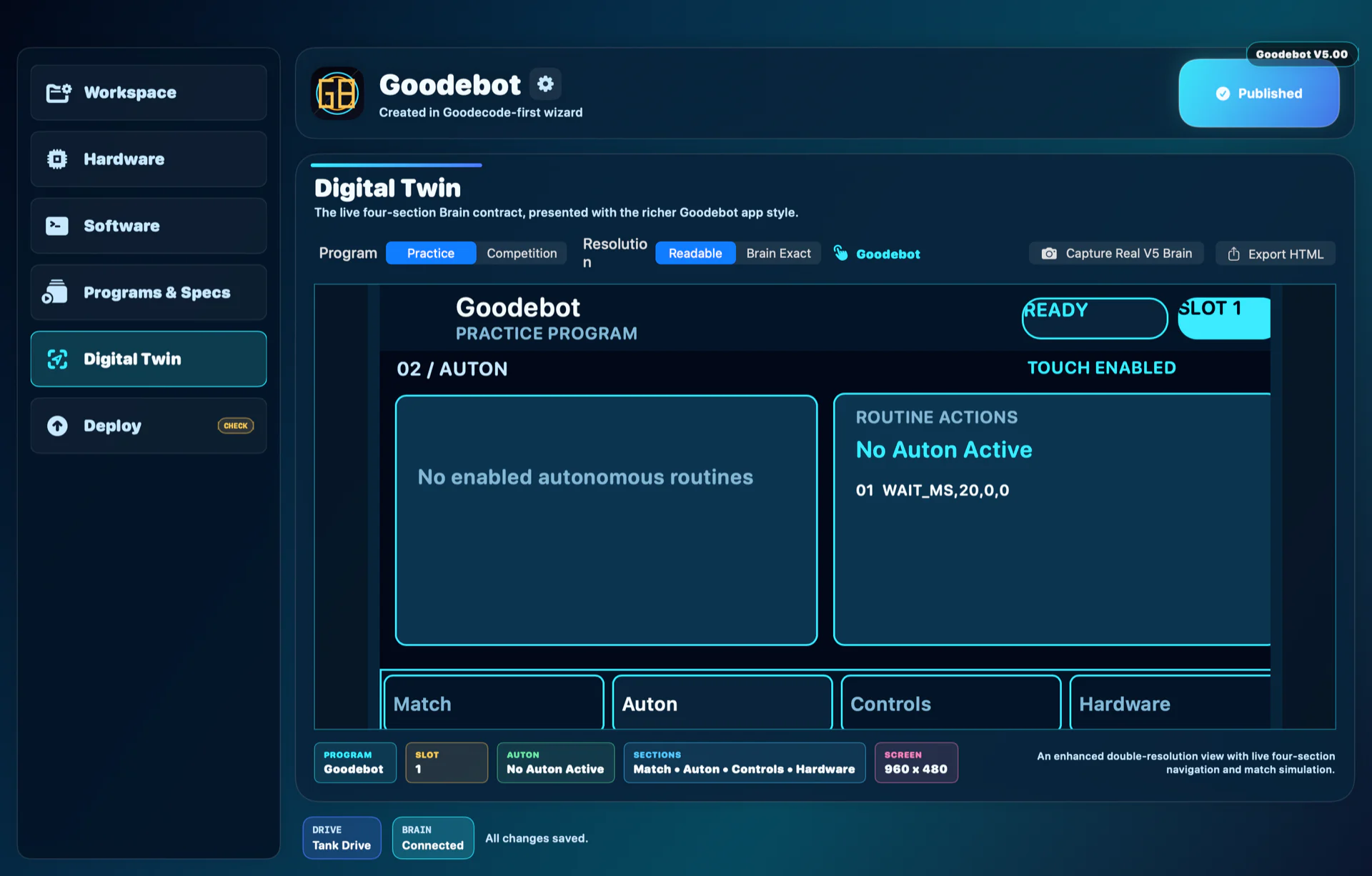The height and width of the screenshot is (876, 1372).
Task: Click the CHECK badge on Deploy
Action: 236,426
